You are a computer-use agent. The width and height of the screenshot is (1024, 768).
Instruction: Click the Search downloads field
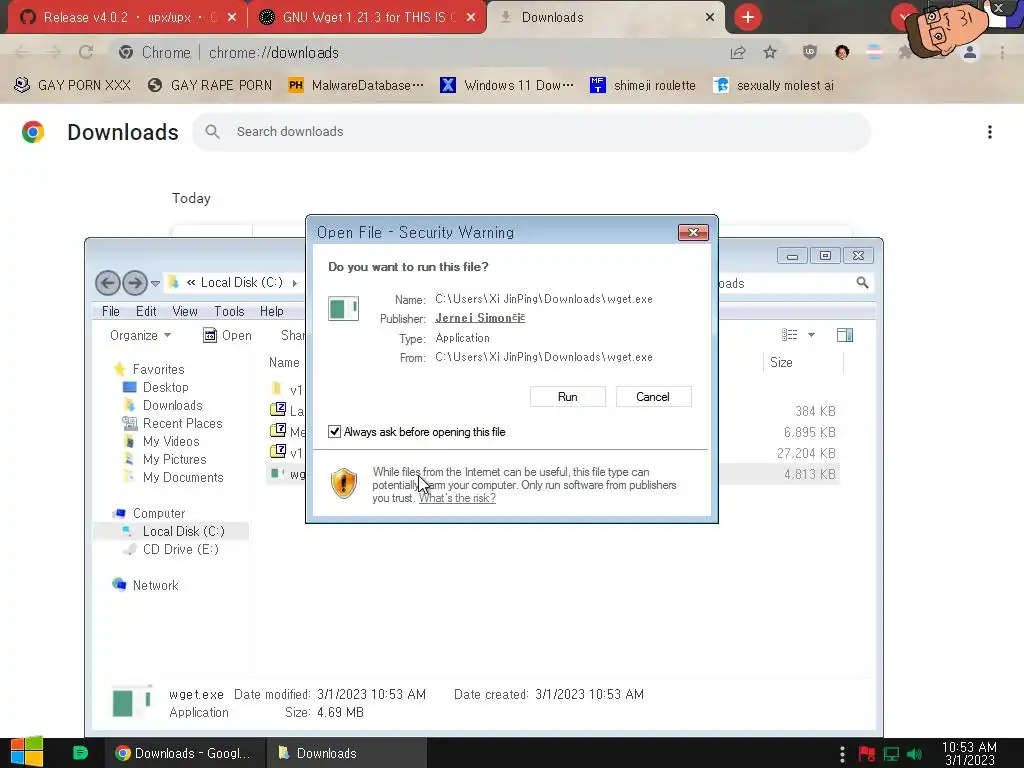531,131
